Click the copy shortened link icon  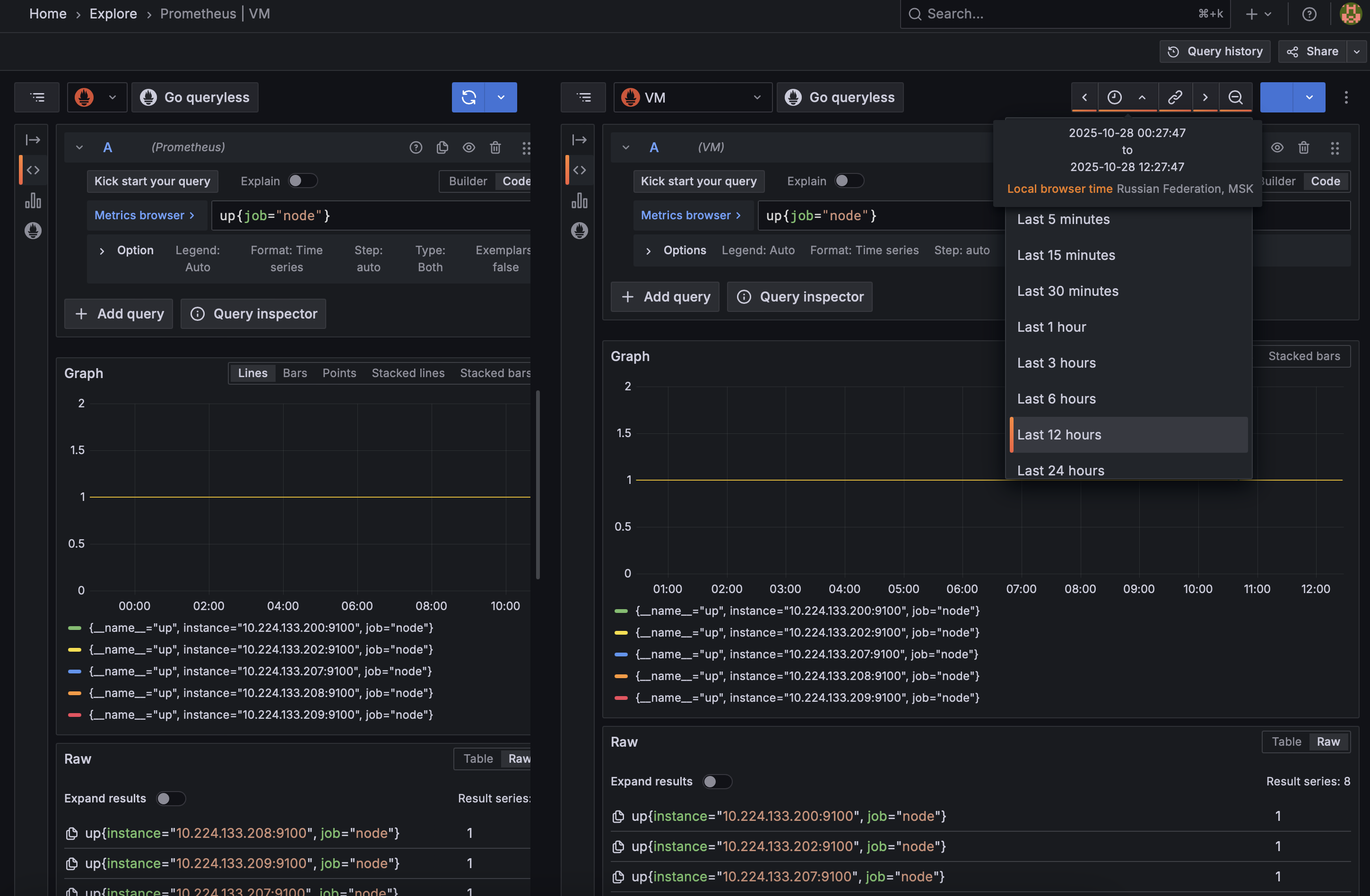point(1174,97)
